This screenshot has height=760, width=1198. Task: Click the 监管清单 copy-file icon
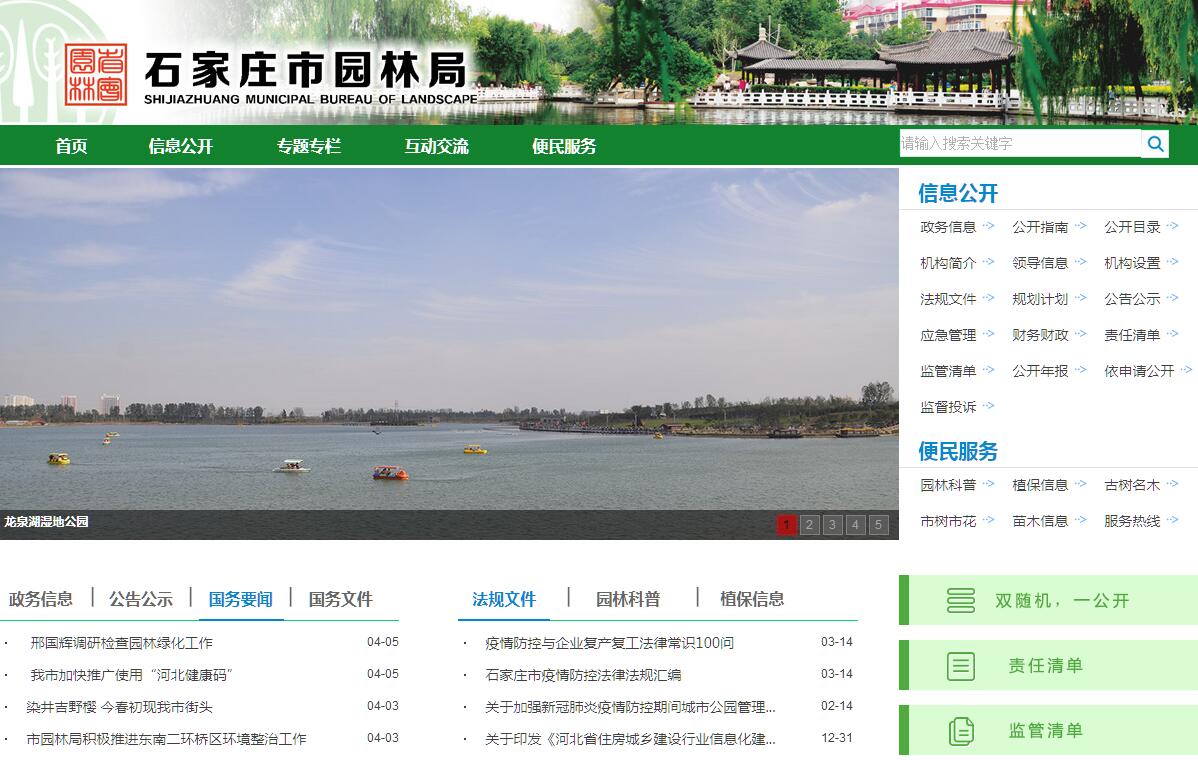click(x=960, y=731)
